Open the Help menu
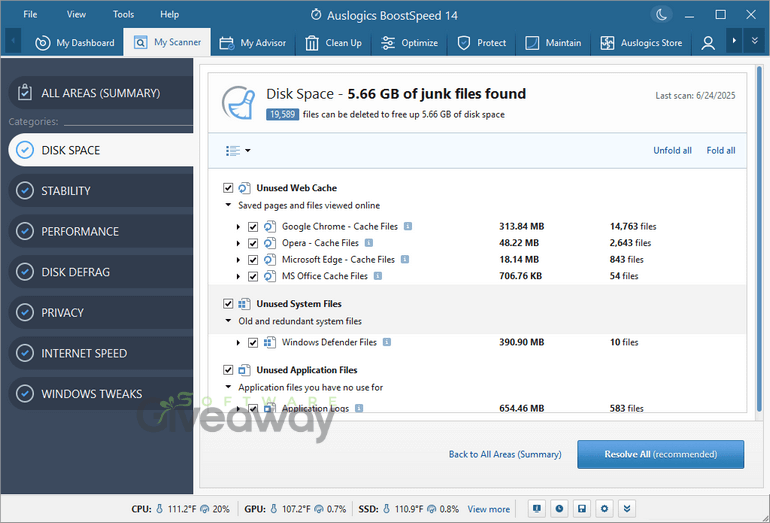 tap(169, 14)
